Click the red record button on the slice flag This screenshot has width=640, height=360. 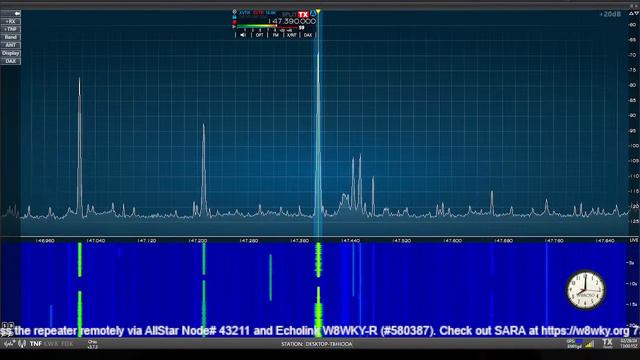tap(234, 22)
